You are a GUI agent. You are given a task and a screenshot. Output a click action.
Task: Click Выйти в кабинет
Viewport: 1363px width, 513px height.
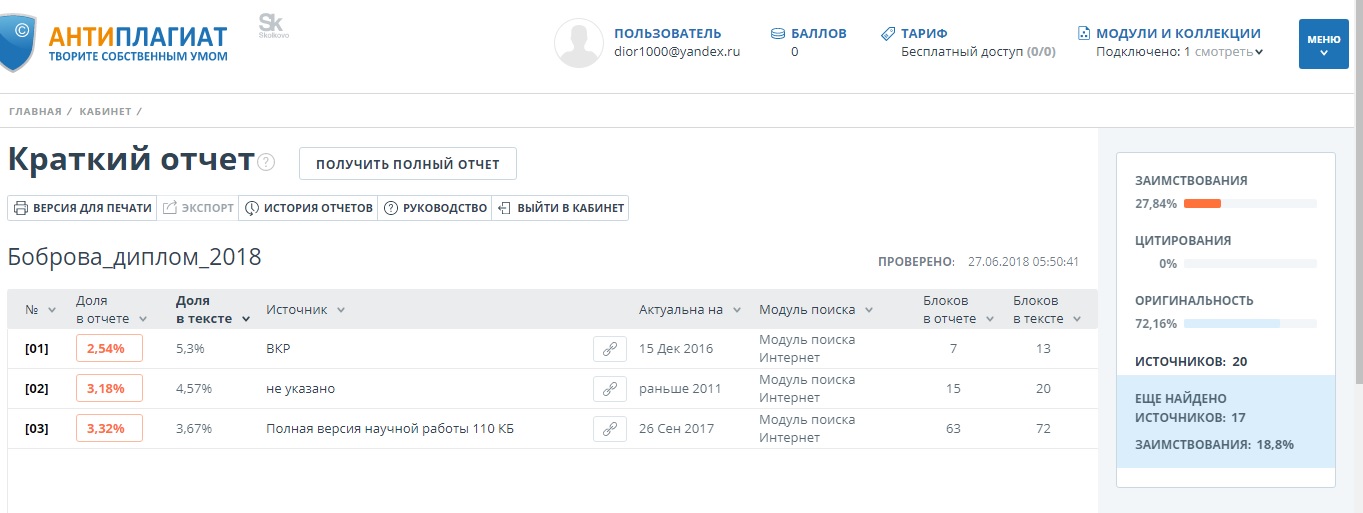pos(561,208)
